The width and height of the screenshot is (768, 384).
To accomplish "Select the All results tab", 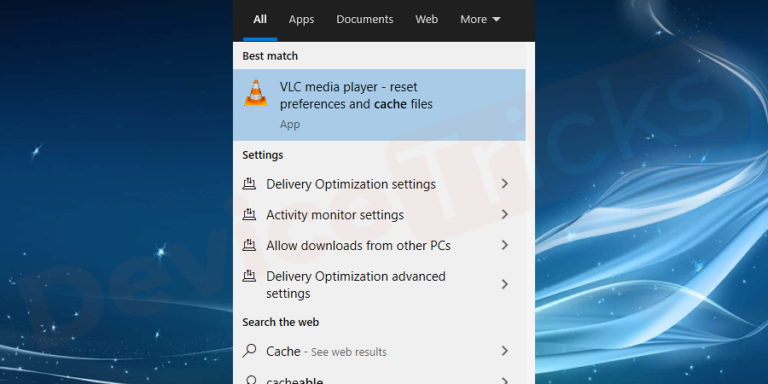I will [260, 20].
